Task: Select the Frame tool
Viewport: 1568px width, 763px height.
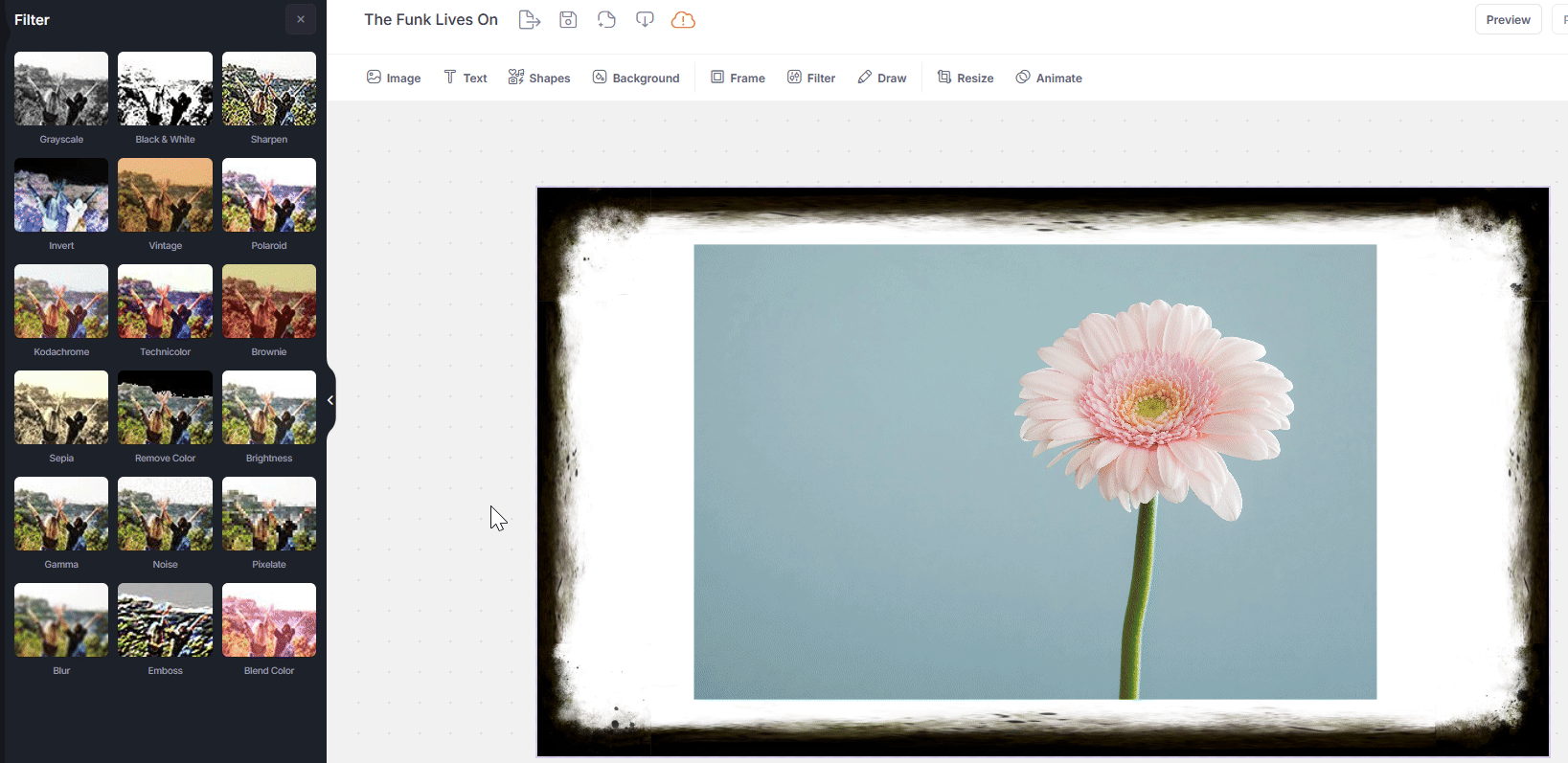Action: point(738,78)
